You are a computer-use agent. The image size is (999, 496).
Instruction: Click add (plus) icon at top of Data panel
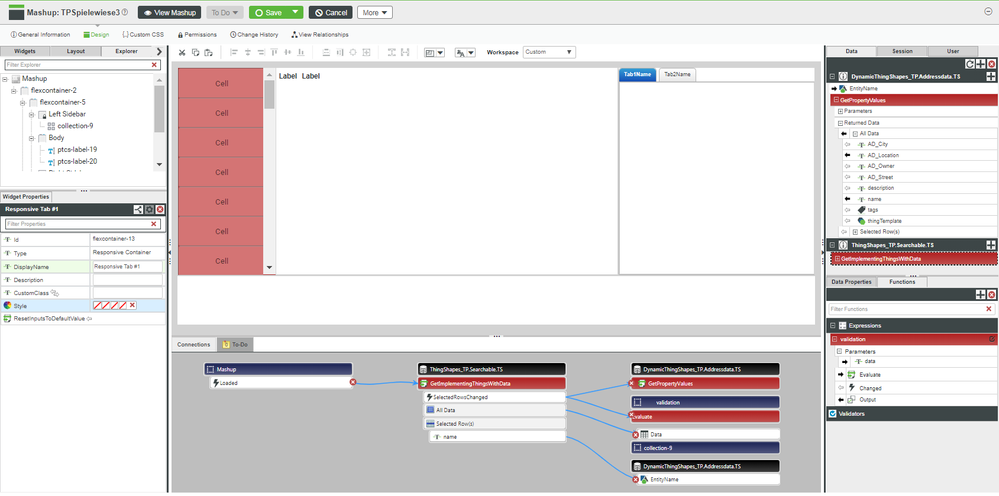pyautogui.click(x=981, y=64)
